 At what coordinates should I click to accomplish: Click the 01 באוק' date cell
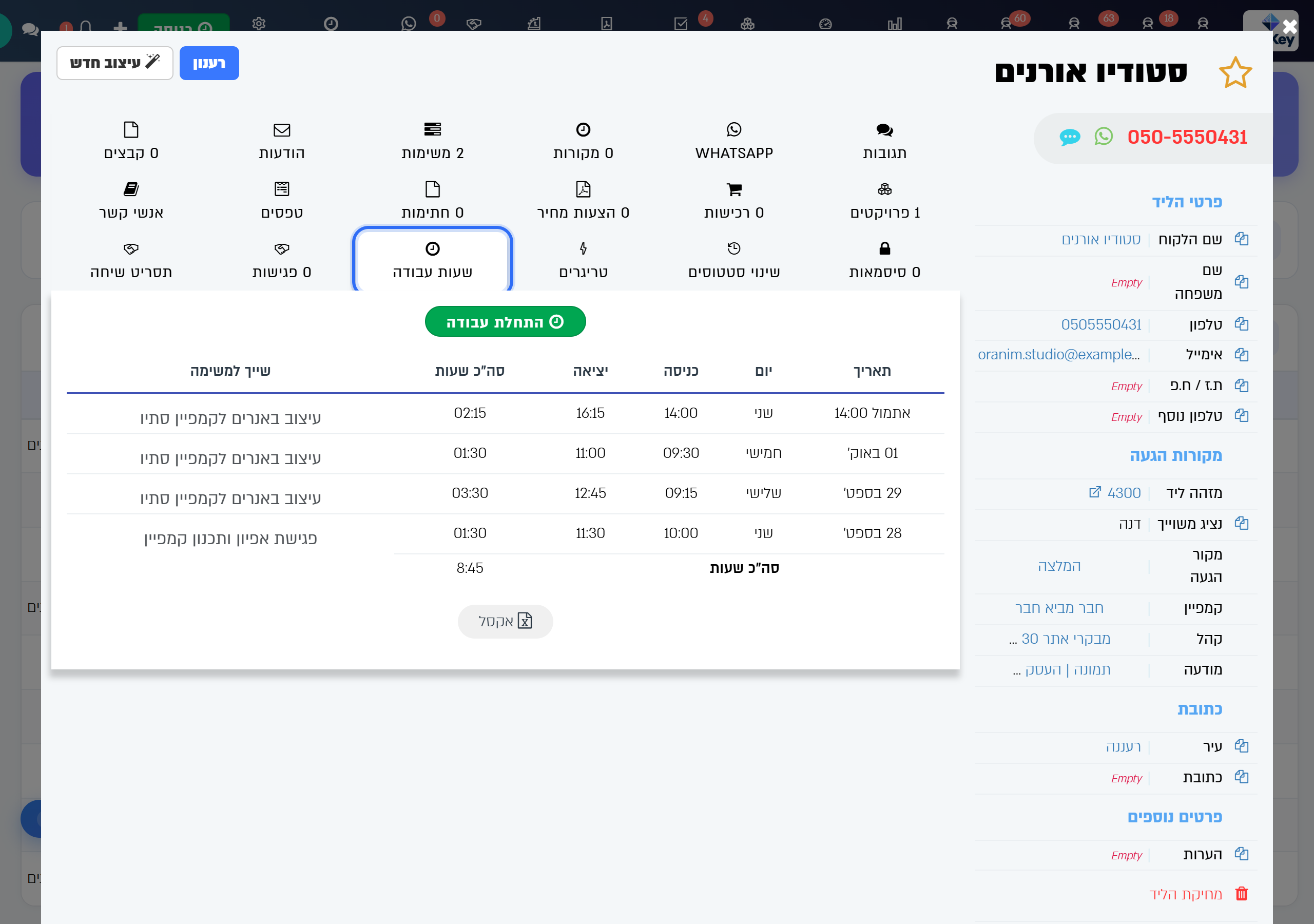point(872,453)
